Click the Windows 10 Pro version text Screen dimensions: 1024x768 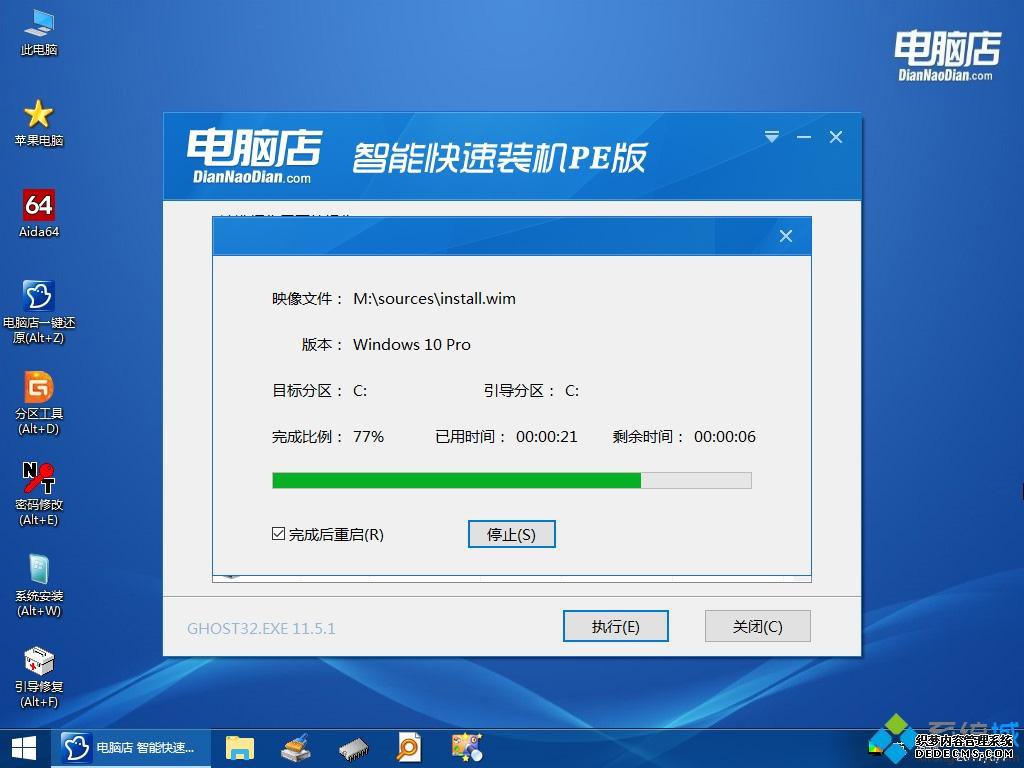[411, 345]
